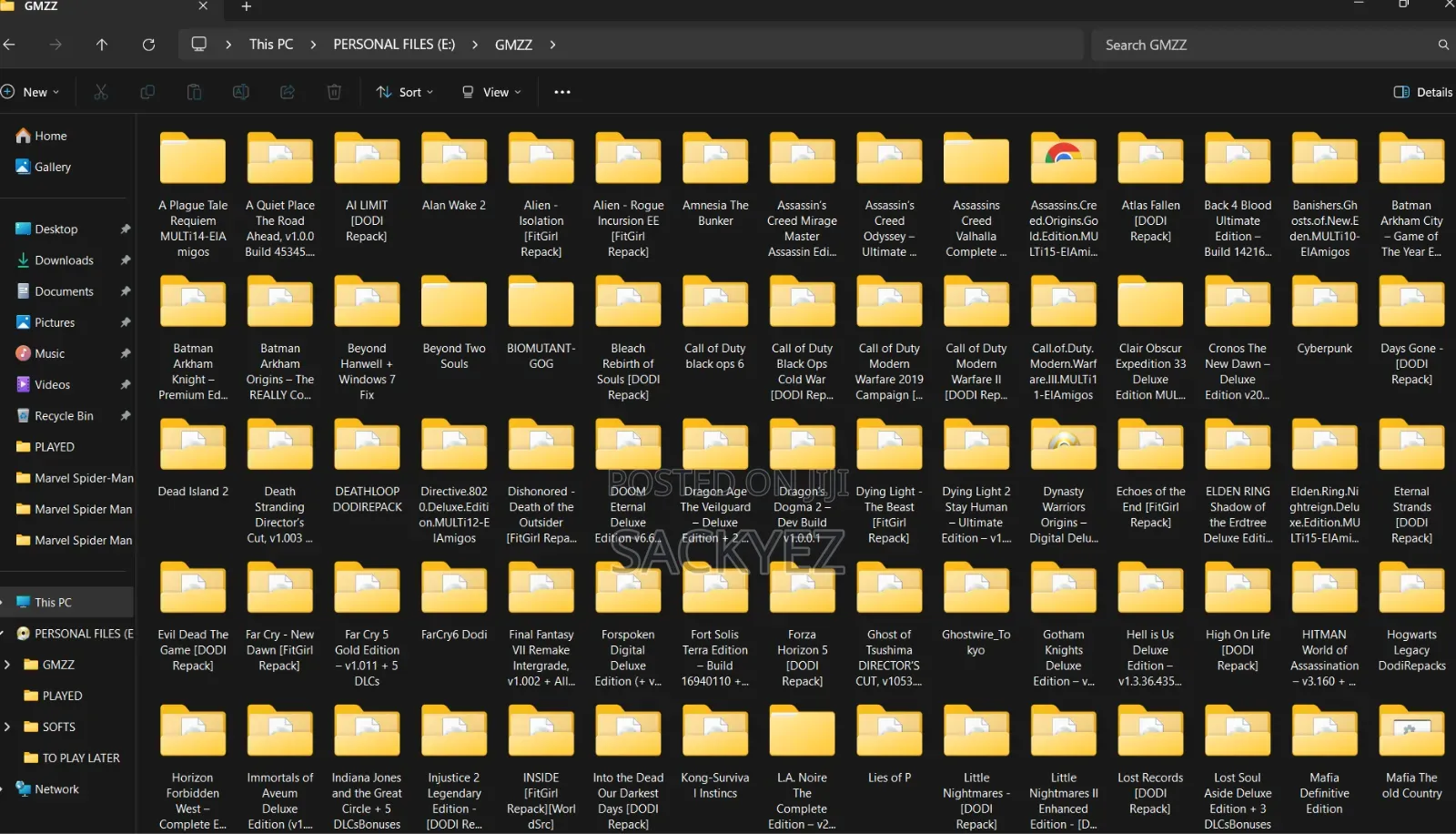Click the New button
This screenshot has width=1456, height=834.
point(31,92)
